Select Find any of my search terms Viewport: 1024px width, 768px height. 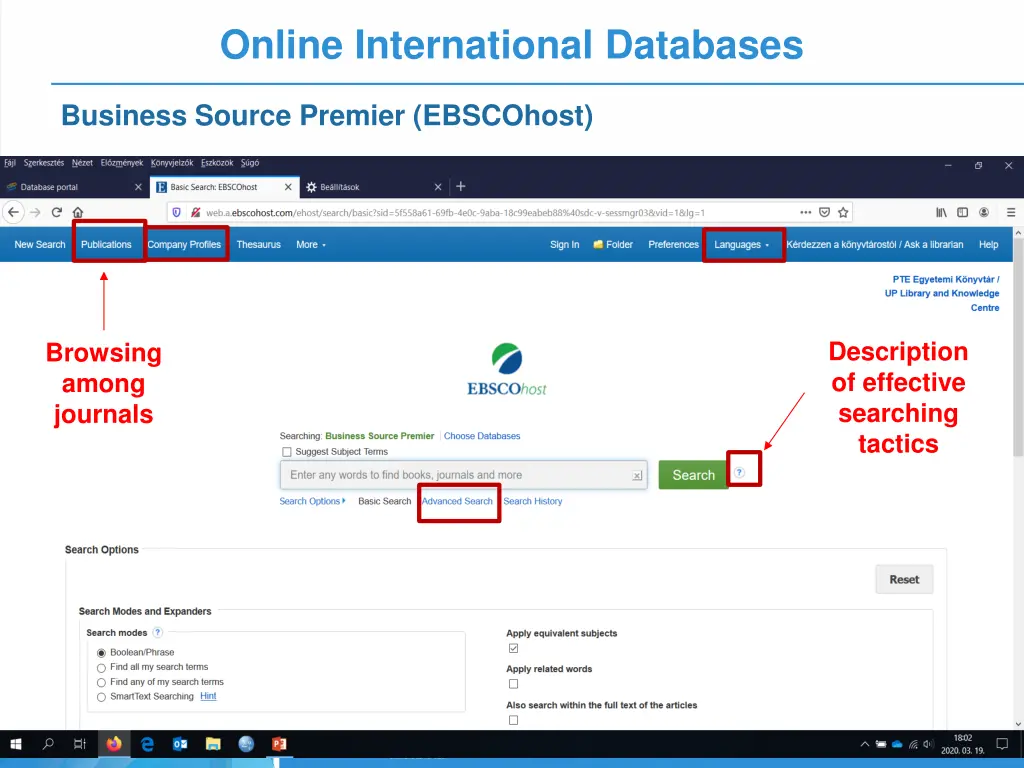coord(101,682)
